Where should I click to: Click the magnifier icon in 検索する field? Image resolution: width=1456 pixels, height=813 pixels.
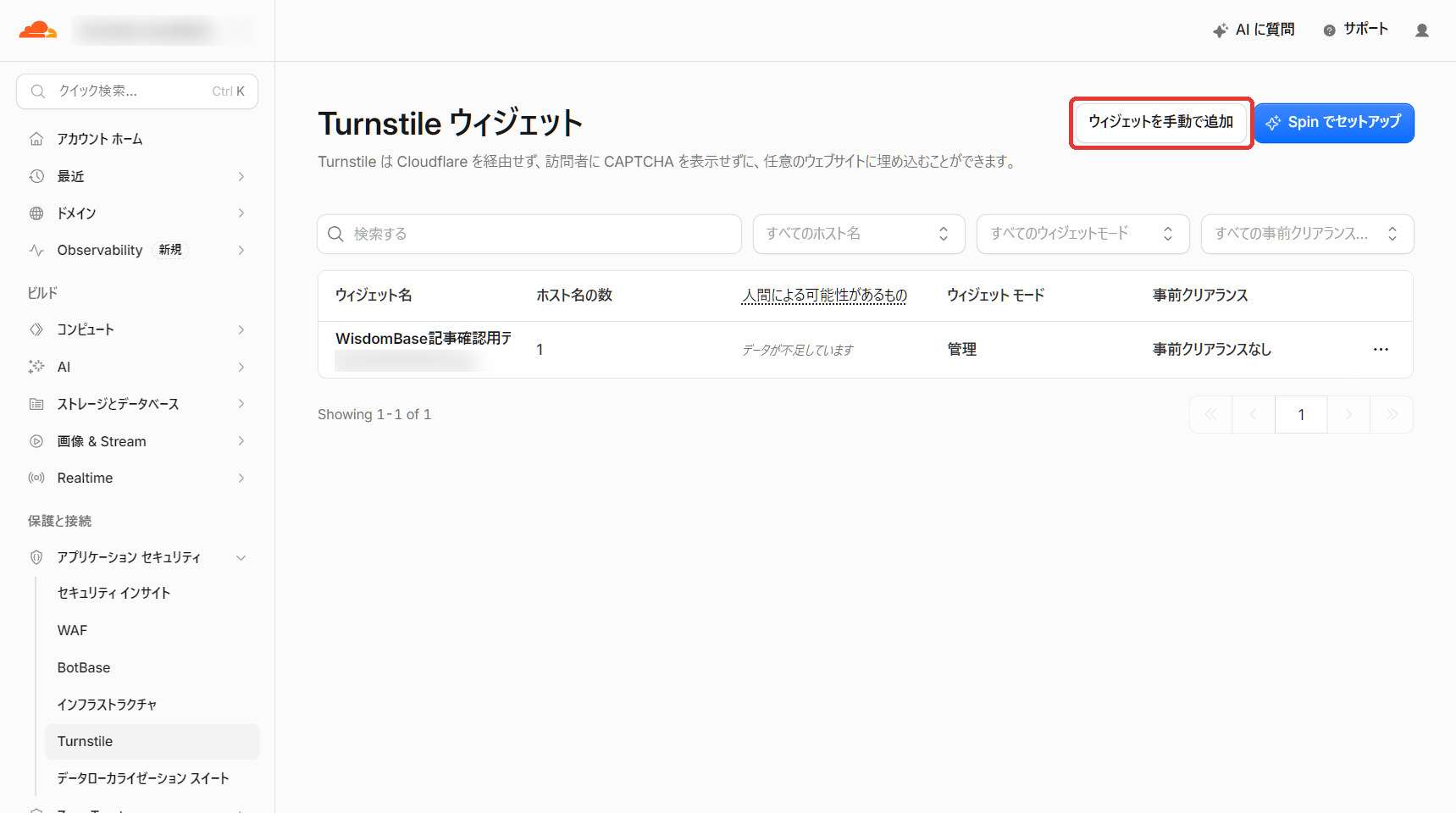[336, 234]
